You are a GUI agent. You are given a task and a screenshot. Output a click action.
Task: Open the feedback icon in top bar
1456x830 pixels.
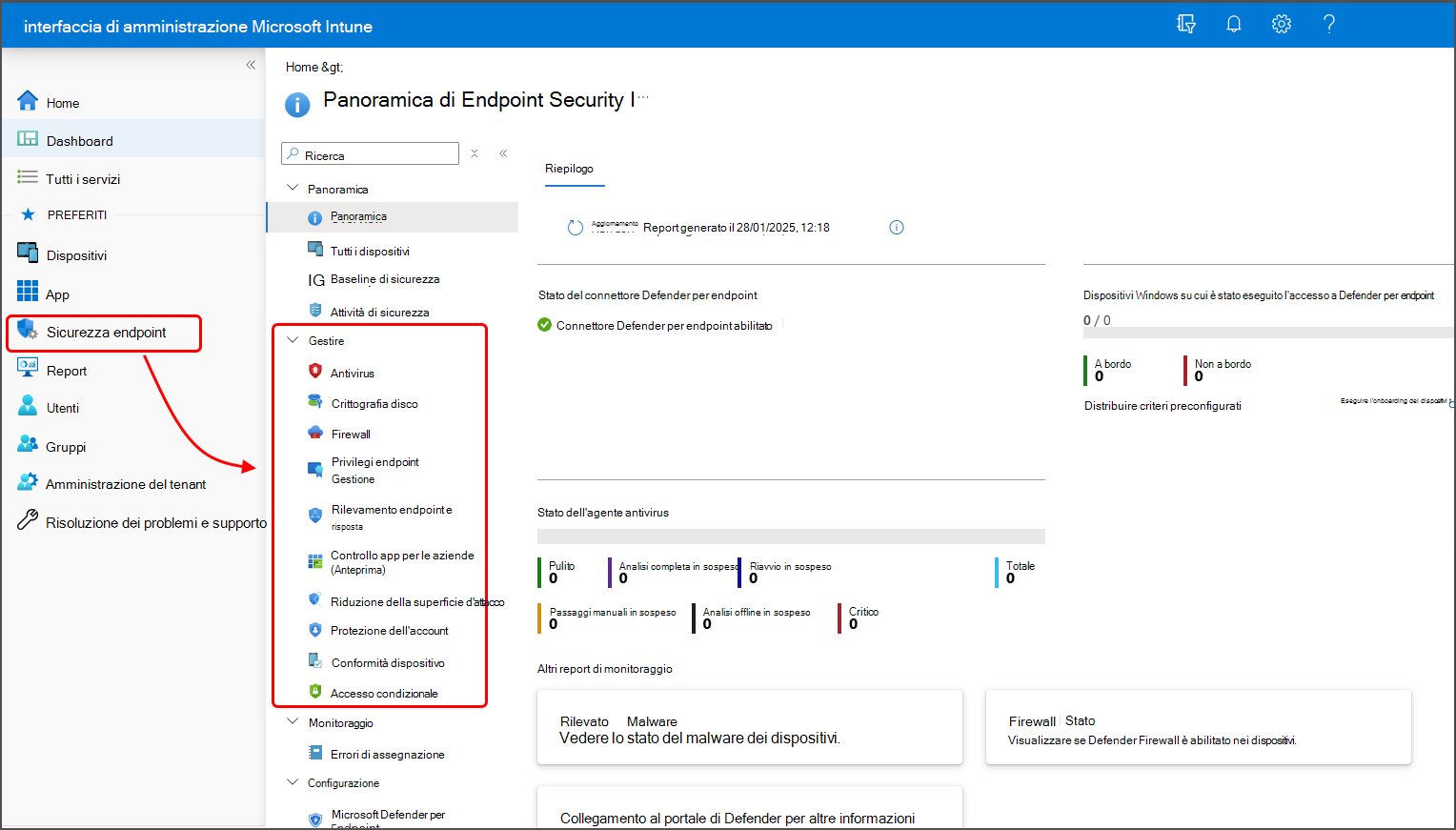[x=1186, y=24]
